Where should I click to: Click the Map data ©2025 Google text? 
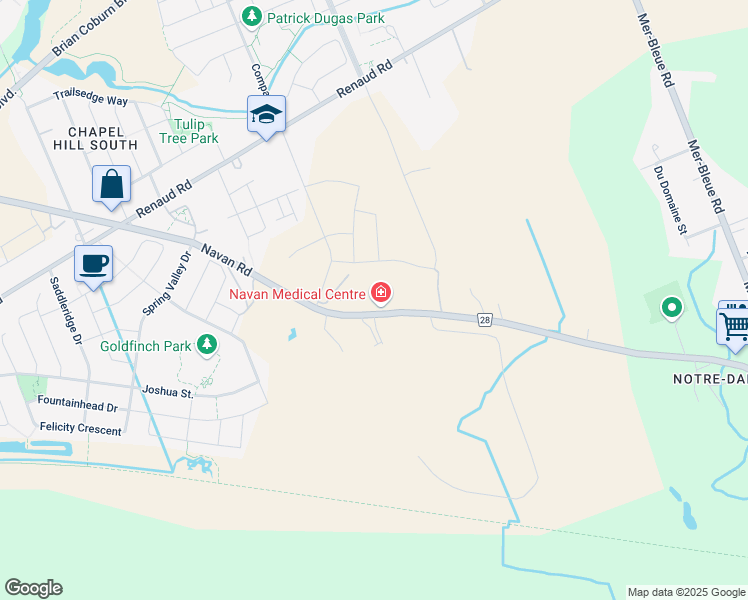[x=687, y=592]
